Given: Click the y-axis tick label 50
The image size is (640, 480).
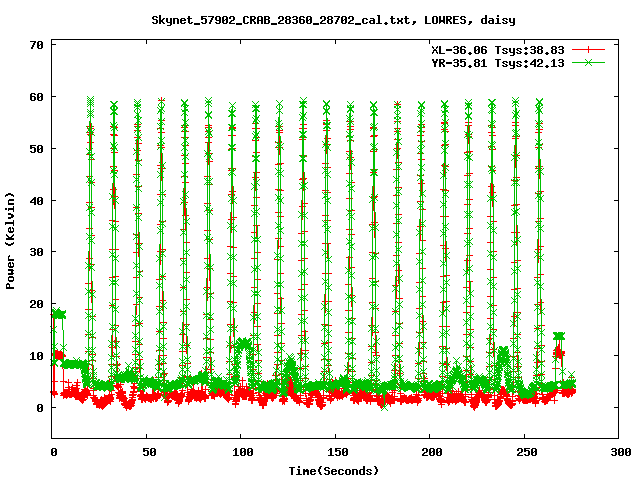Looking at the screenshot, I should click(36, 149).
